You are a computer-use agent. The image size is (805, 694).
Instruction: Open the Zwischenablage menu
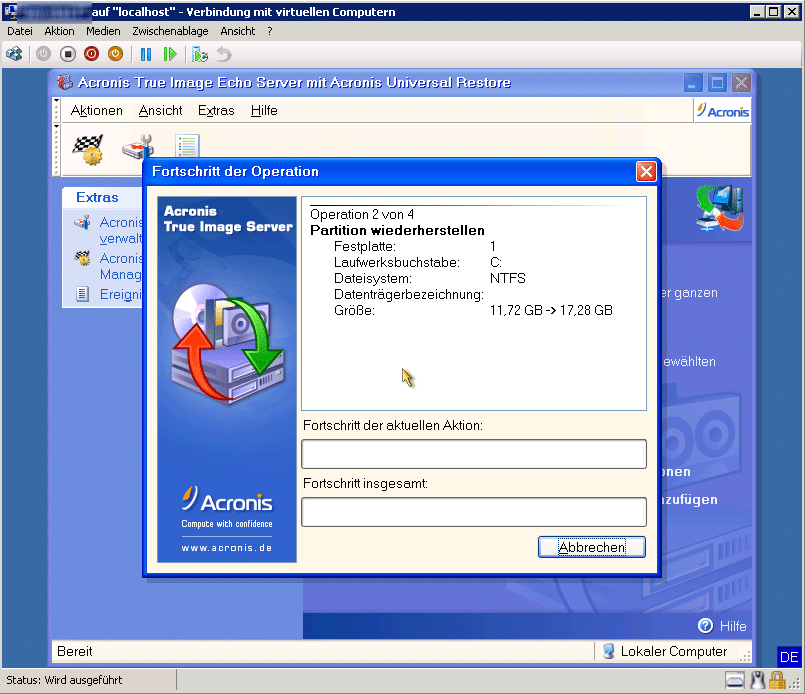click(170, 31)
